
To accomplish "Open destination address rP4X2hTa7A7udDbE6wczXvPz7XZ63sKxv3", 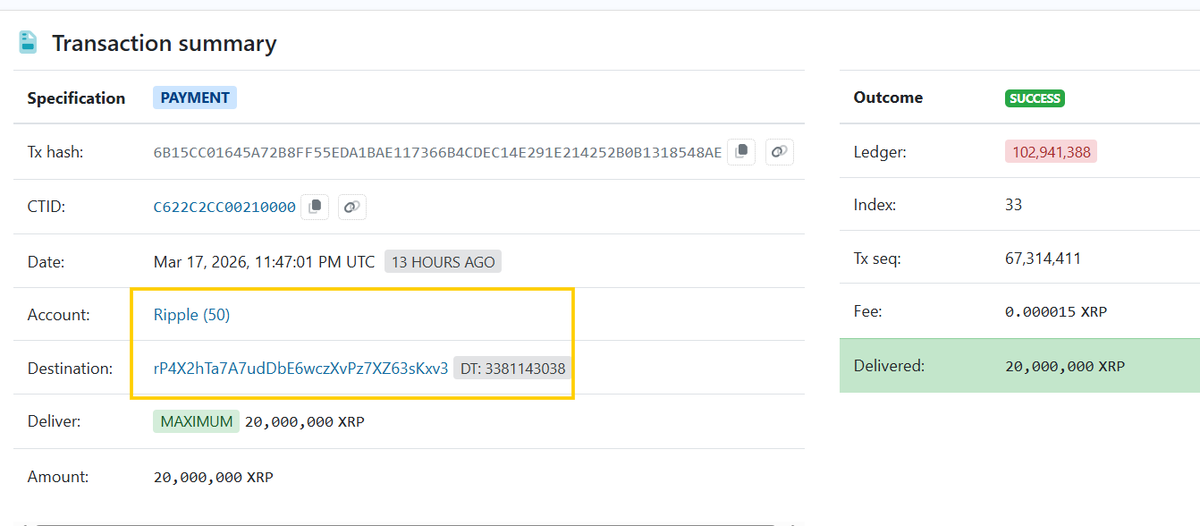I will click(x=301, y=368).
